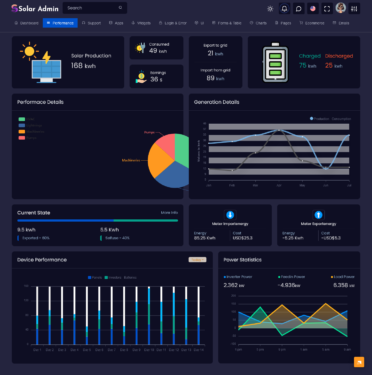Image resolution: width=372 pixels, height=375 pixels.
Task: Open the Ecommerce menu
Action: tap(312, 23)
